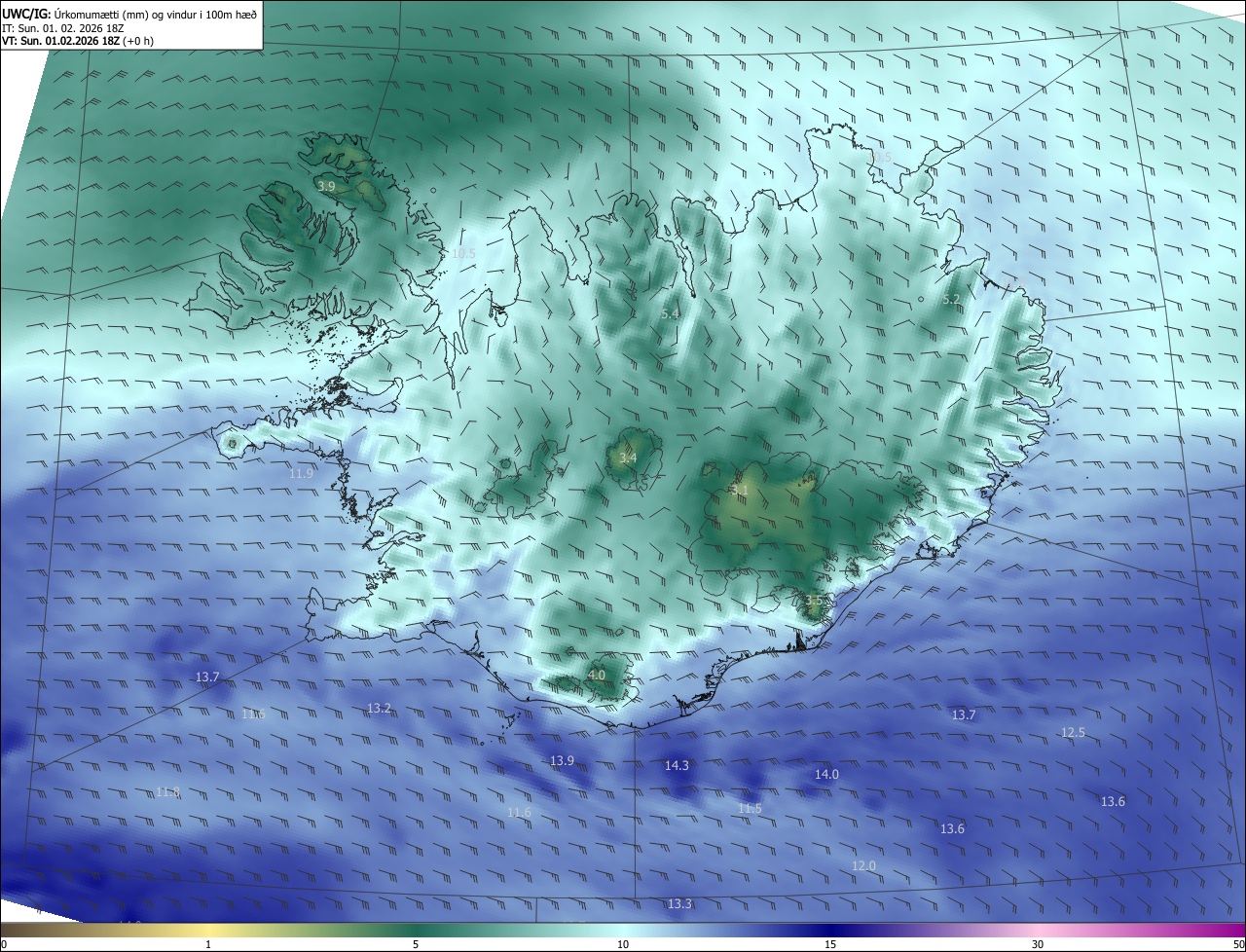Click the 12.0 value label
1246x952 pixels.
(863, 865)
